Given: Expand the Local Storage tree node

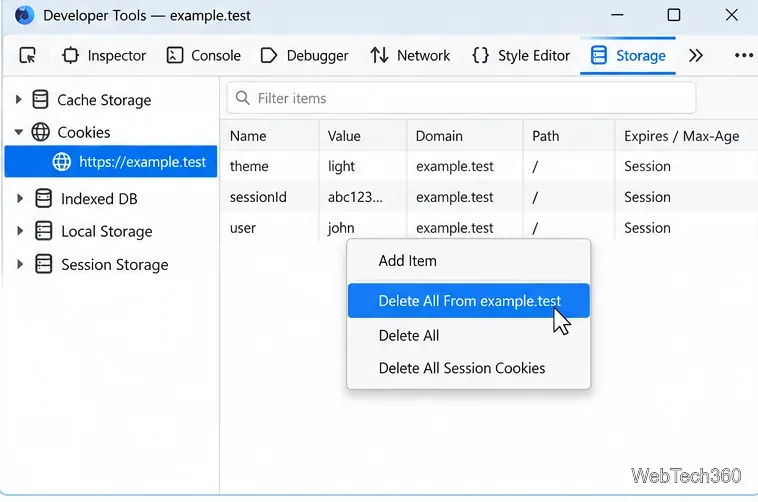Looking at the screenshot, I should tap(20, 231).
